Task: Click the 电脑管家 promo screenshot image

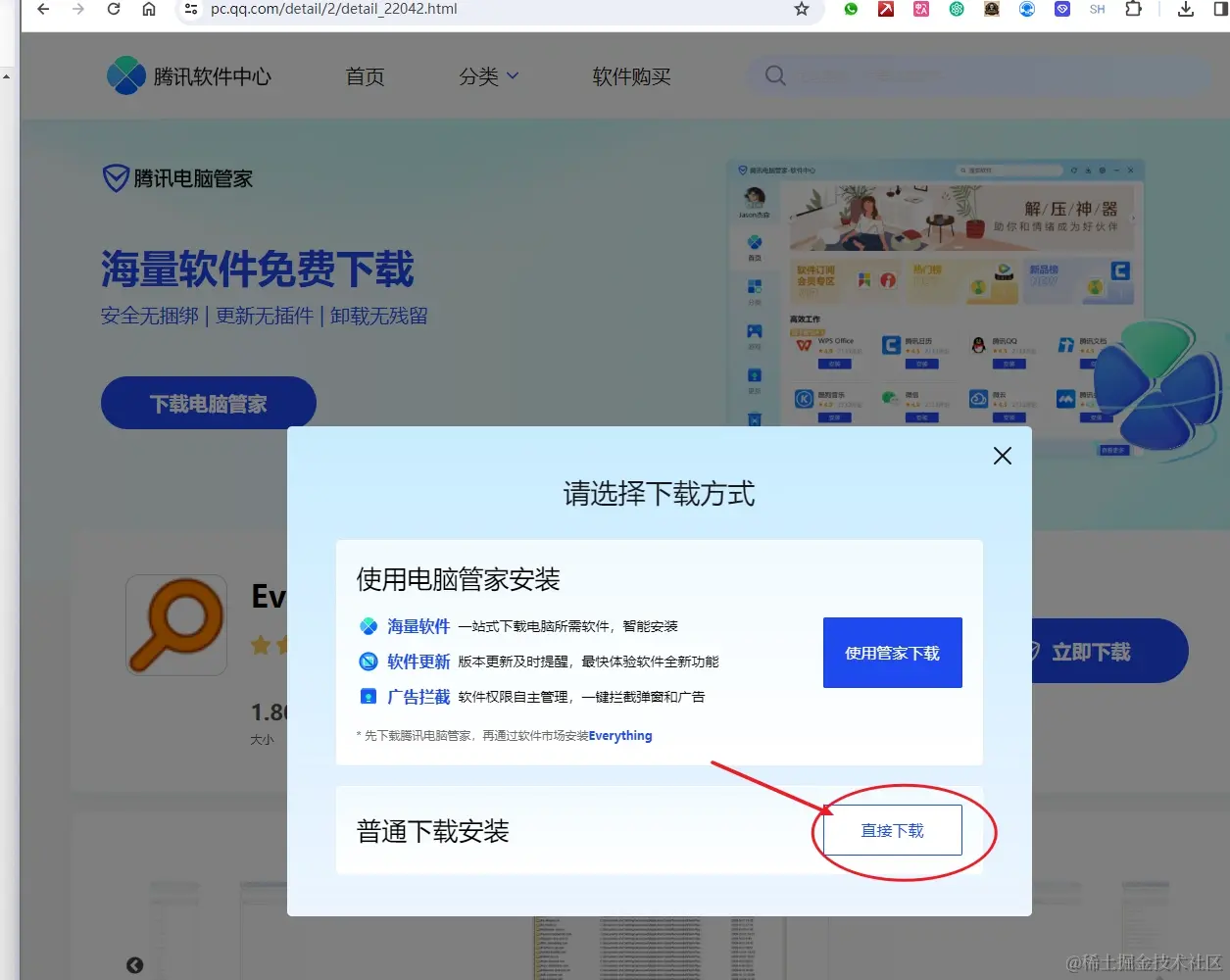Action: tap(936, 309)
